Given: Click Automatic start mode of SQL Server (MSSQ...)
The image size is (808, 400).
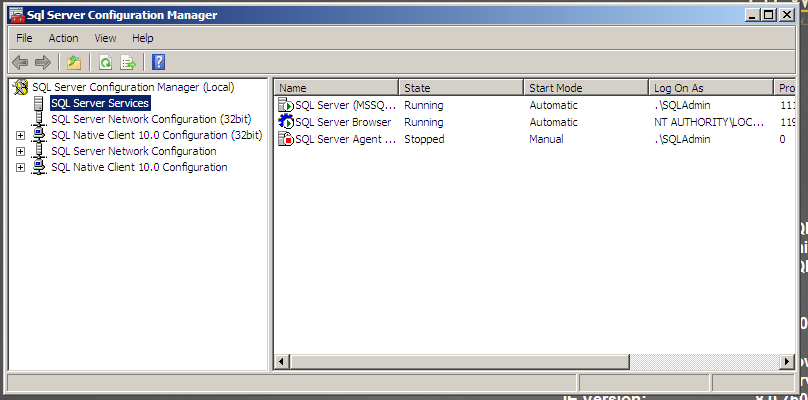Looking at the screenshot, I should click(553, 105).
